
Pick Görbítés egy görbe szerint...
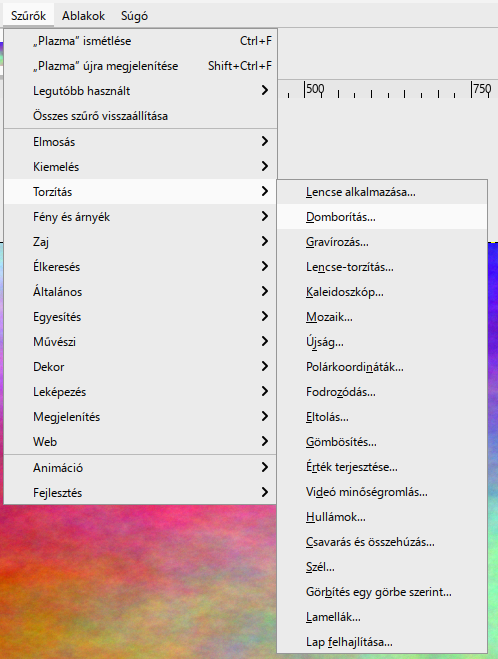[x=382, y=592]
